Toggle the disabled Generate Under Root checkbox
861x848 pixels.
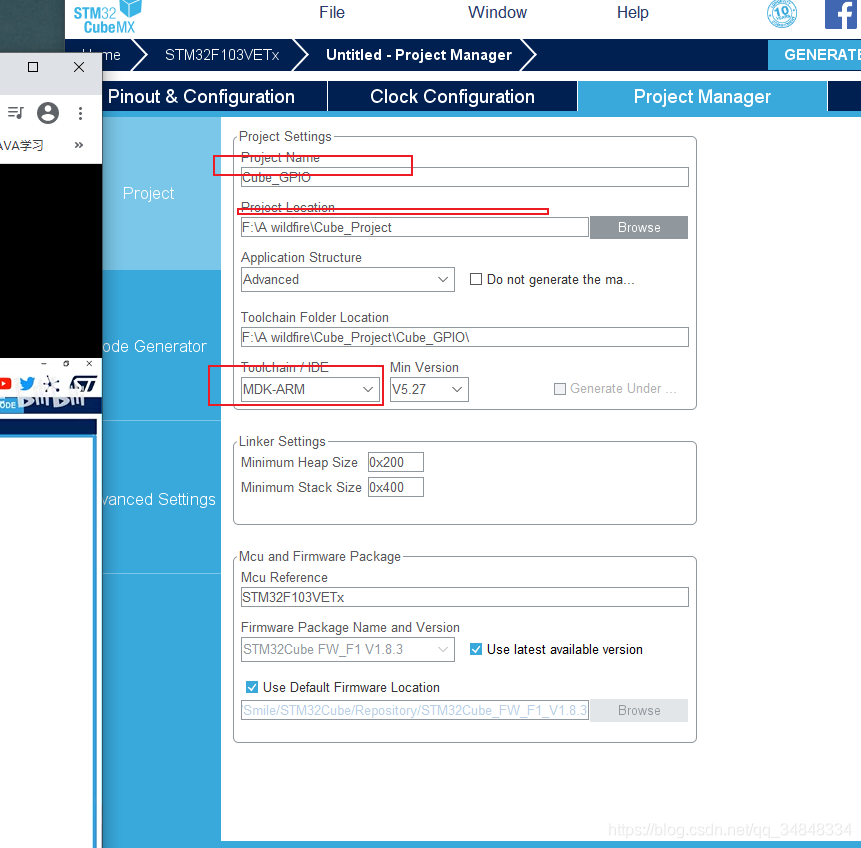point(560,389)
